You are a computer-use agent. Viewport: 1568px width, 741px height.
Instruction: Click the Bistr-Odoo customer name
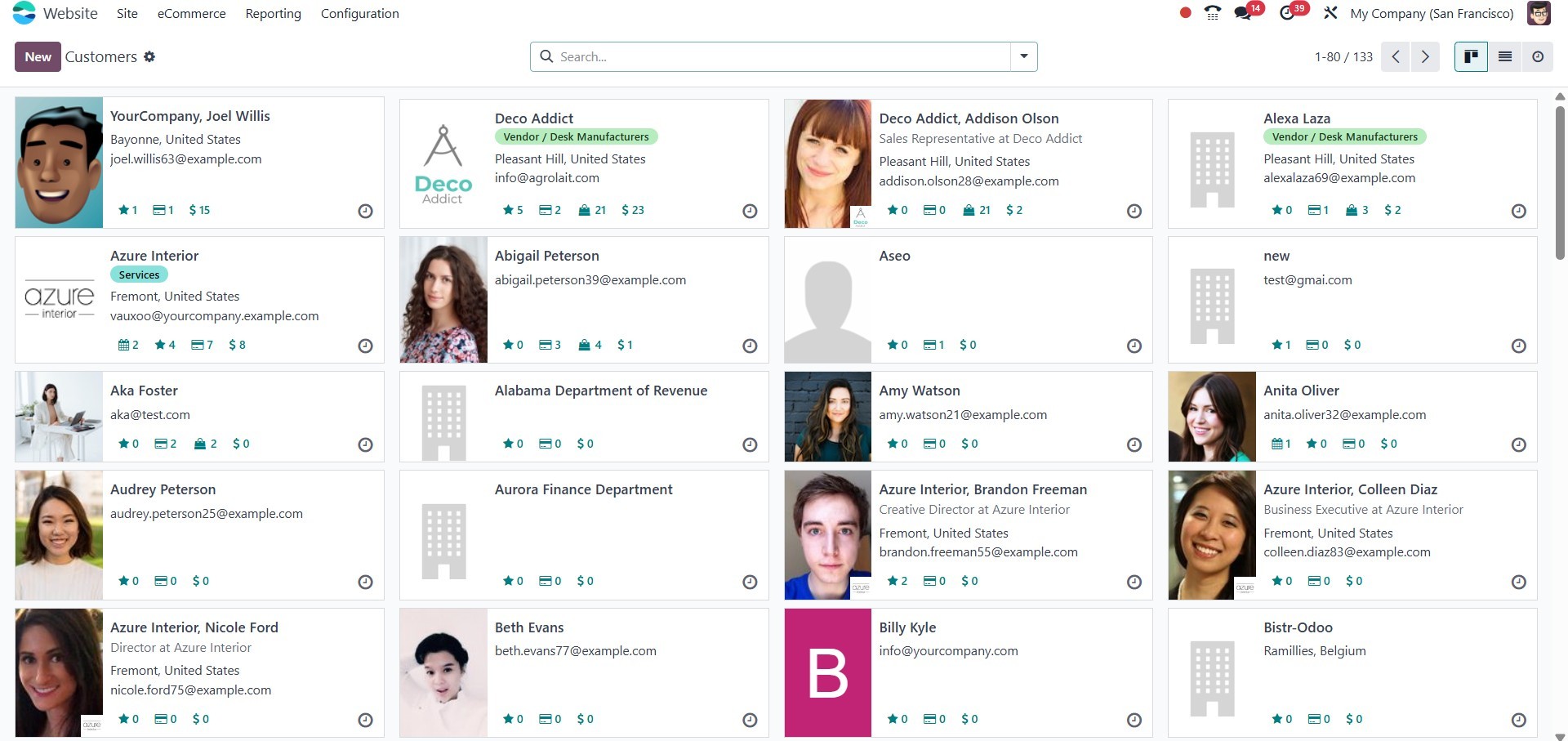(x=1298, y=627)
